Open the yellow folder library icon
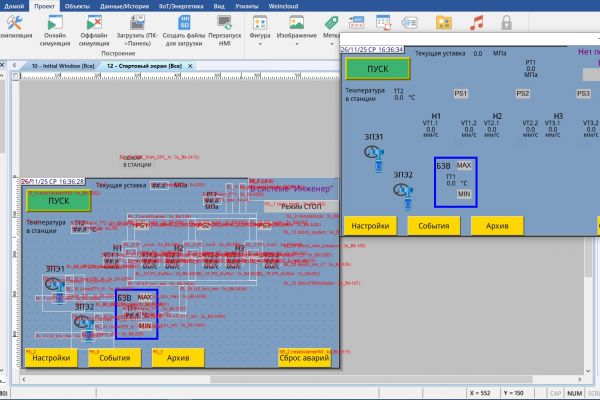Image resolution: width=600 pixels, height=400 pixels. click(444, 23)
